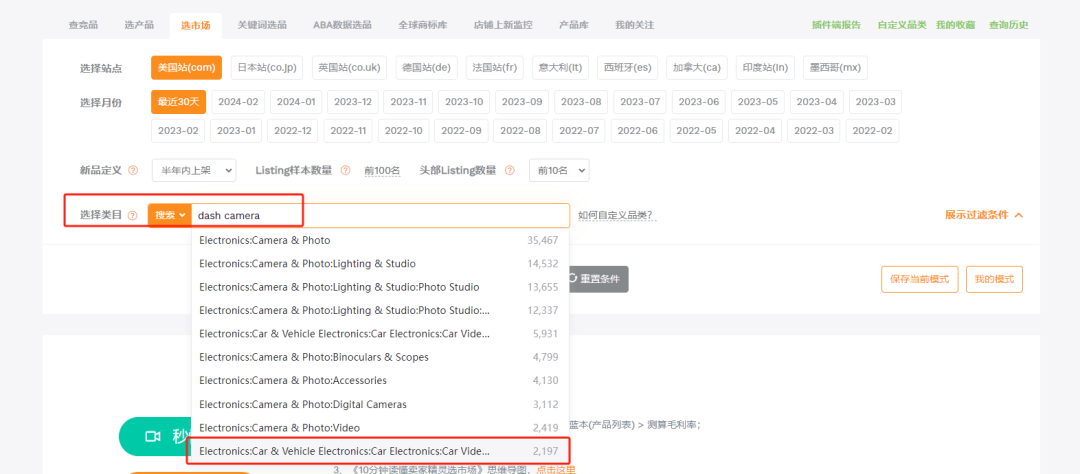Open the 搜索 mode dropdown

click(x=170, y=215)
